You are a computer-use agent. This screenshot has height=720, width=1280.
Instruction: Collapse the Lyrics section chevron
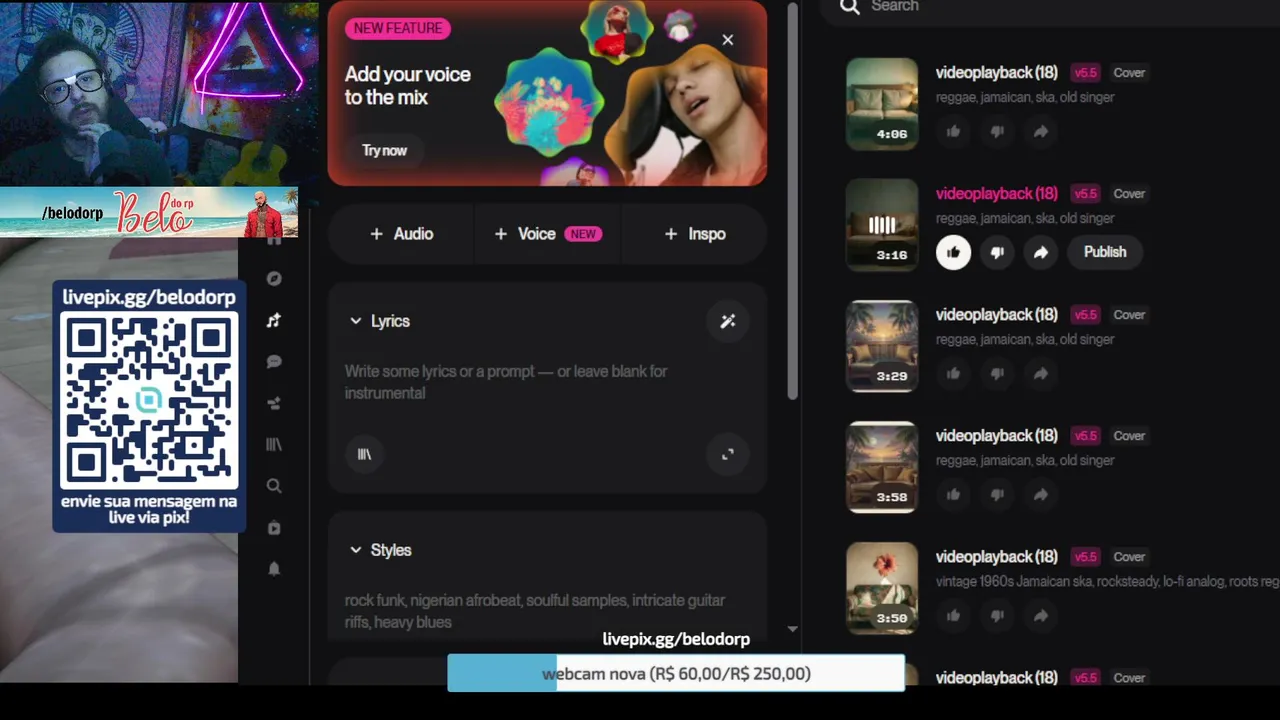[355, 321]
